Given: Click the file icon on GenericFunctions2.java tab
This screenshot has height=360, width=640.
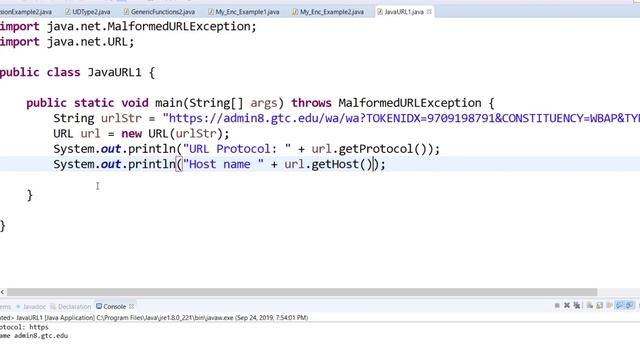Looking at the screenshot, I should pos(127,12).
